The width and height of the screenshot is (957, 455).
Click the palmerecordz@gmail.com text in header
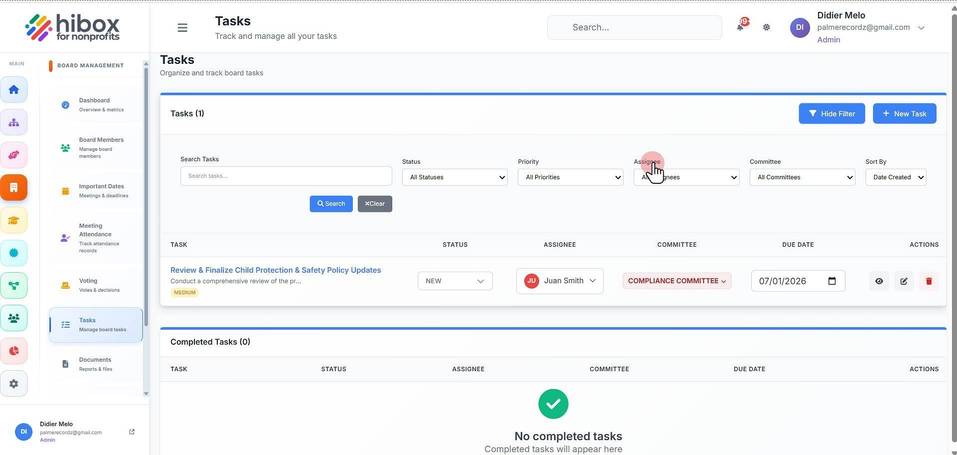click(864, 27)
